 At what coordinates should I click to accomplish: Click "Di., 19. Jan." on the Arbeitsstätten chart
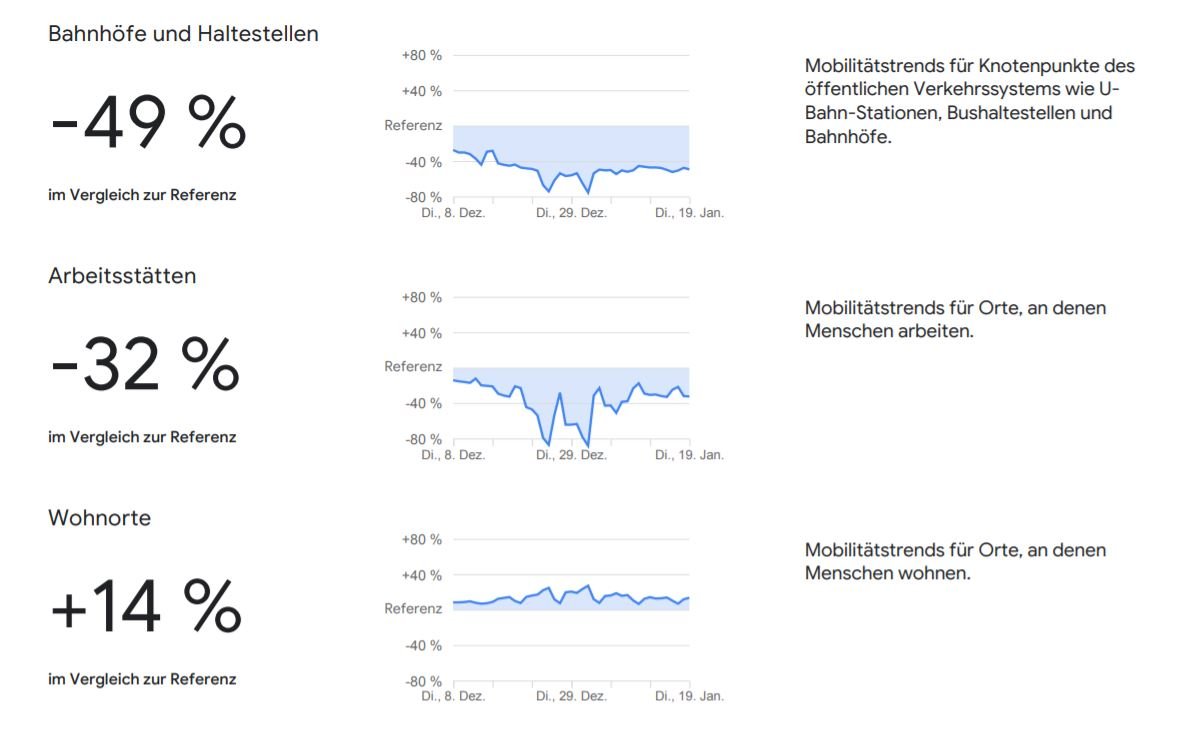point(689,455)
